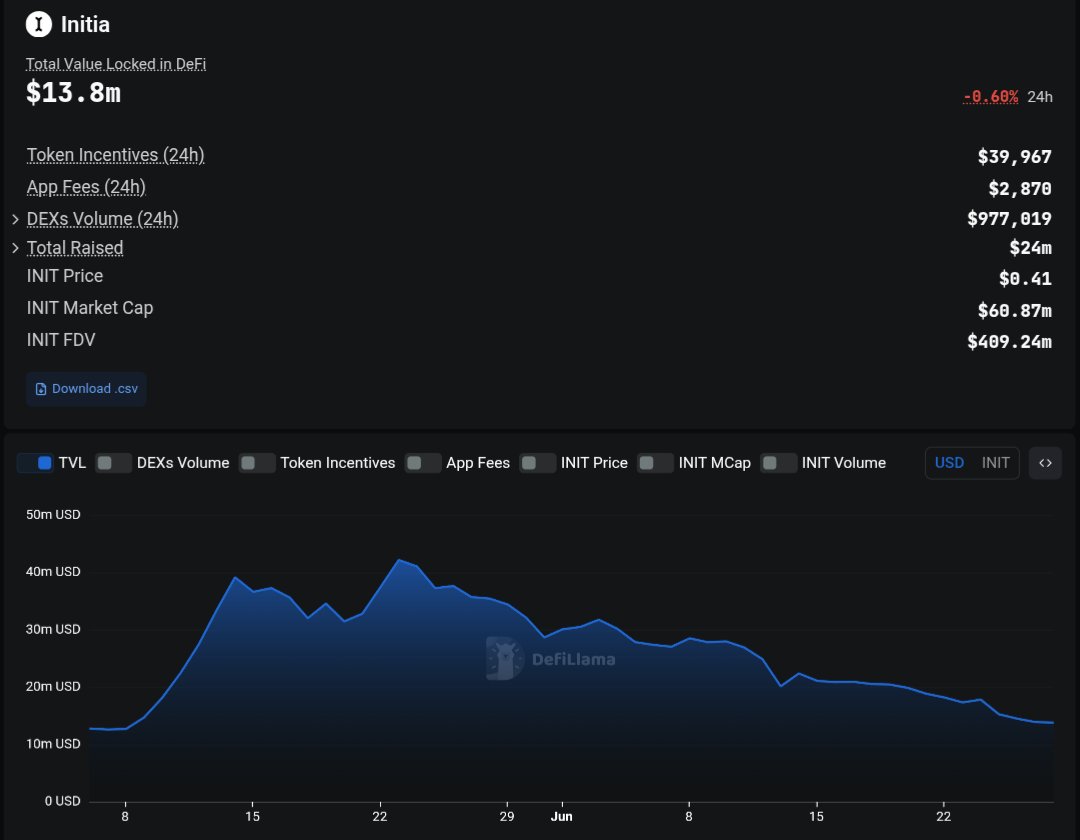Click the -0.60% 24h change value
1080x840 pixels.
(x=990, y=96)
